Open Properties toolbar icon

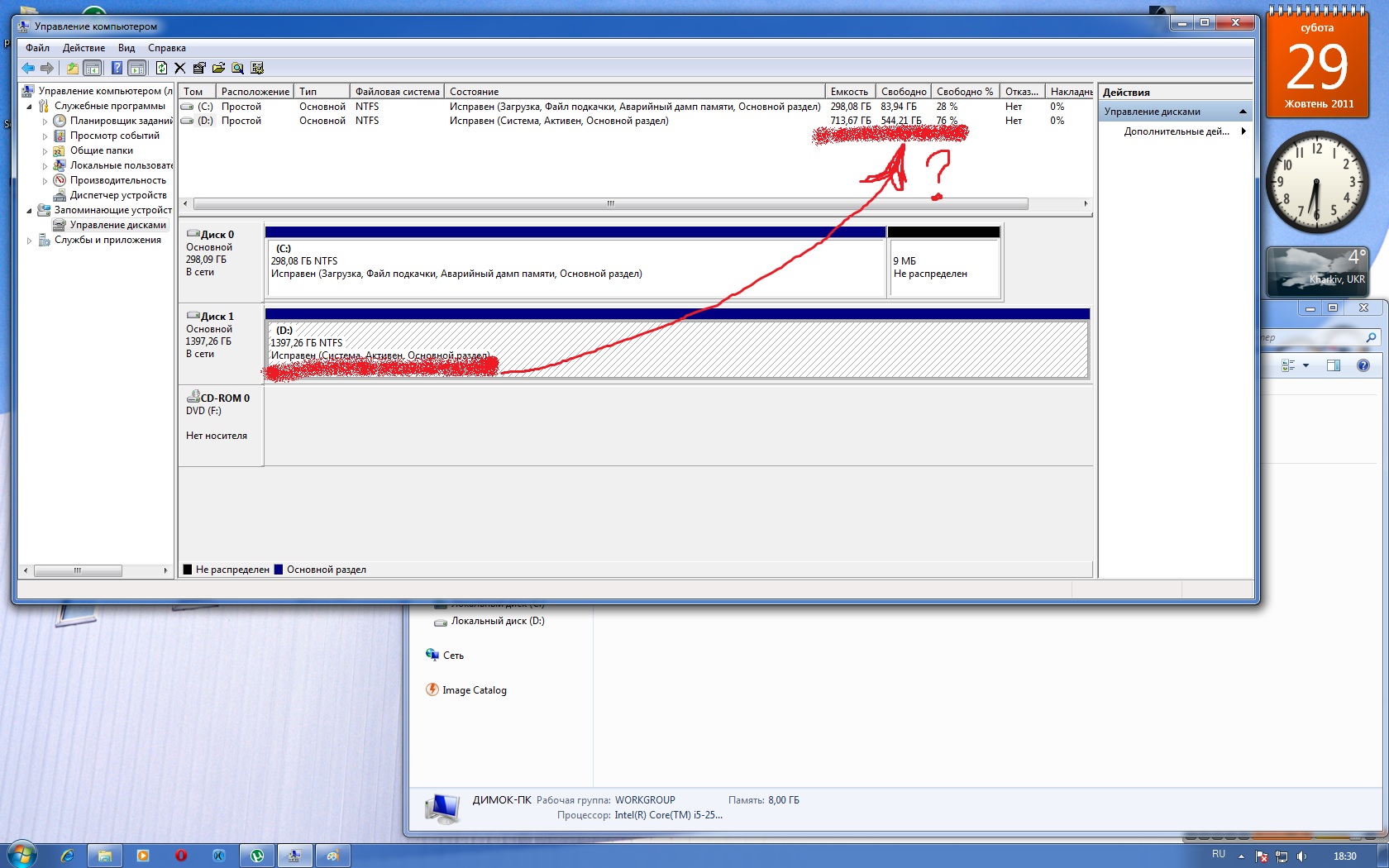pos(199,68)
